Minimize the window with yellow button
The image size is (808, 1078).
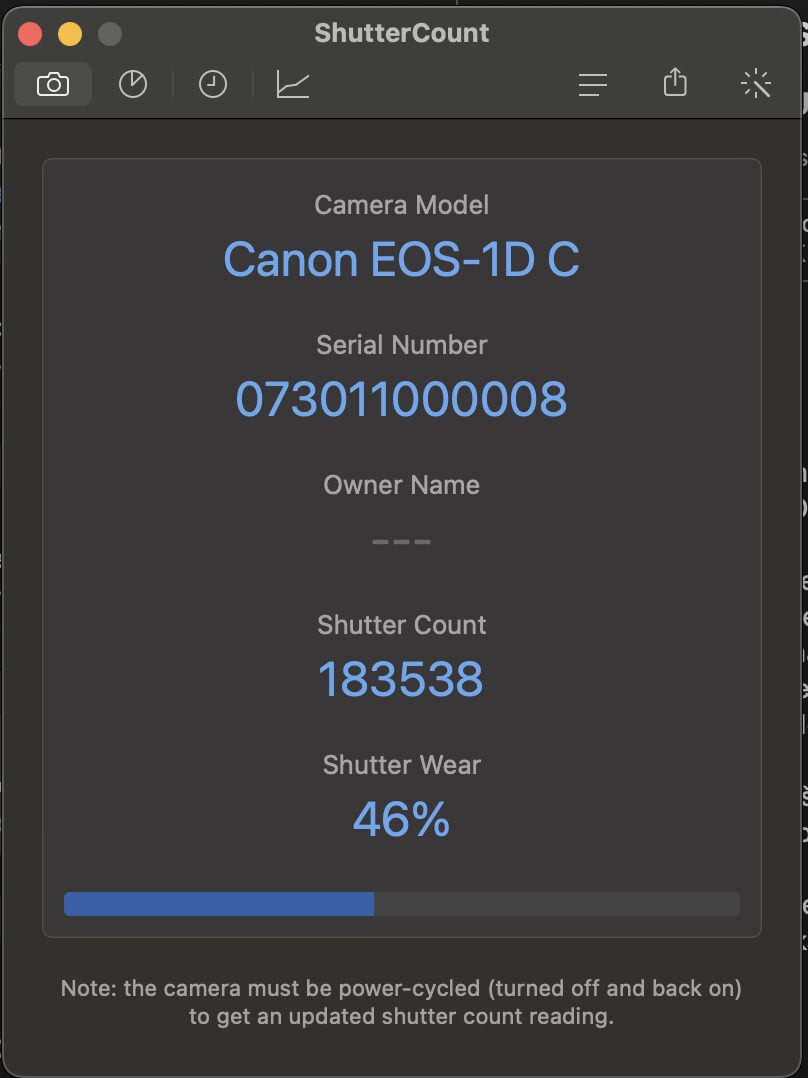pyautogui.click(x=70, y=33)
